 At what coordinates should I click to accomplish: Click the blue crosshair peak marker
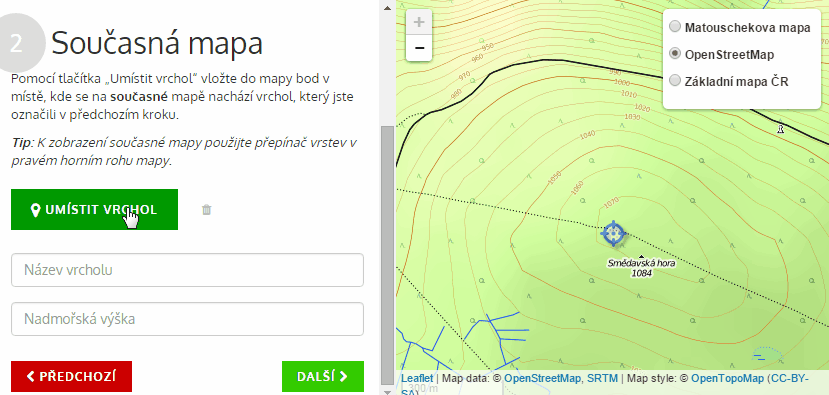tap(613, 233)
